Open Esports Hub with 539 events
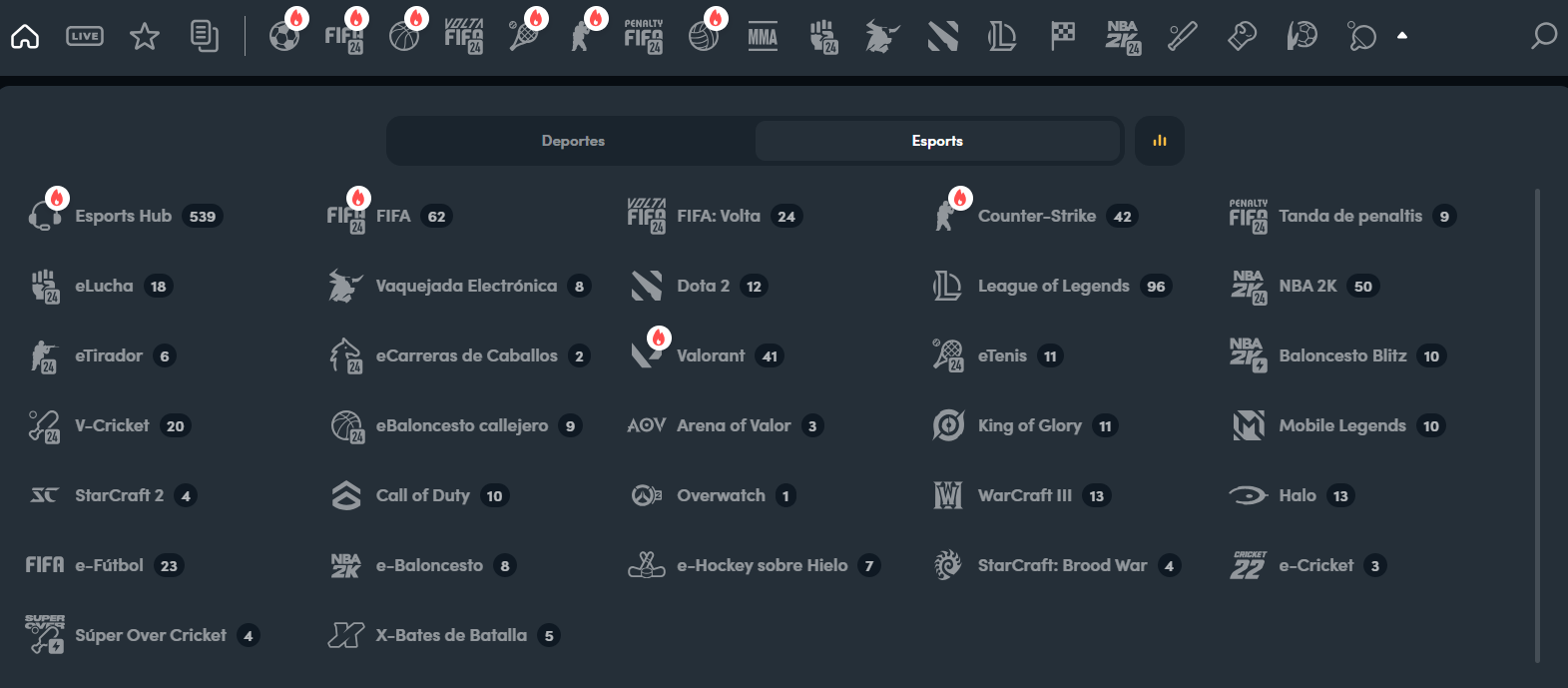 click(x=125, y=216)
